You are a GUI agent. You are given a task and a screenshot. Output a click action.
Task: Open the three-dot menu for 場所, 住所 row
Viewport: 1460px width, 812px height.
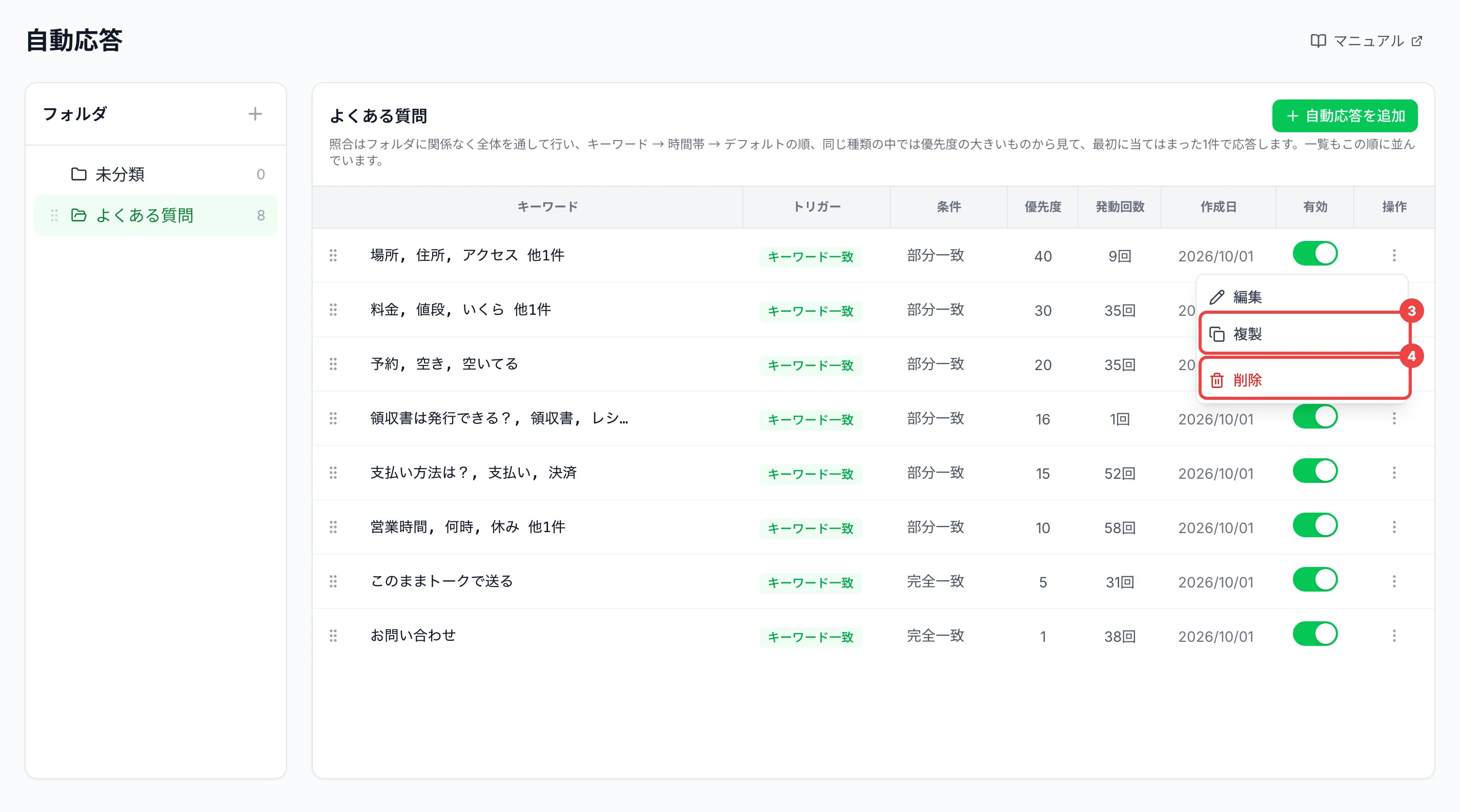coord(1394,256)
